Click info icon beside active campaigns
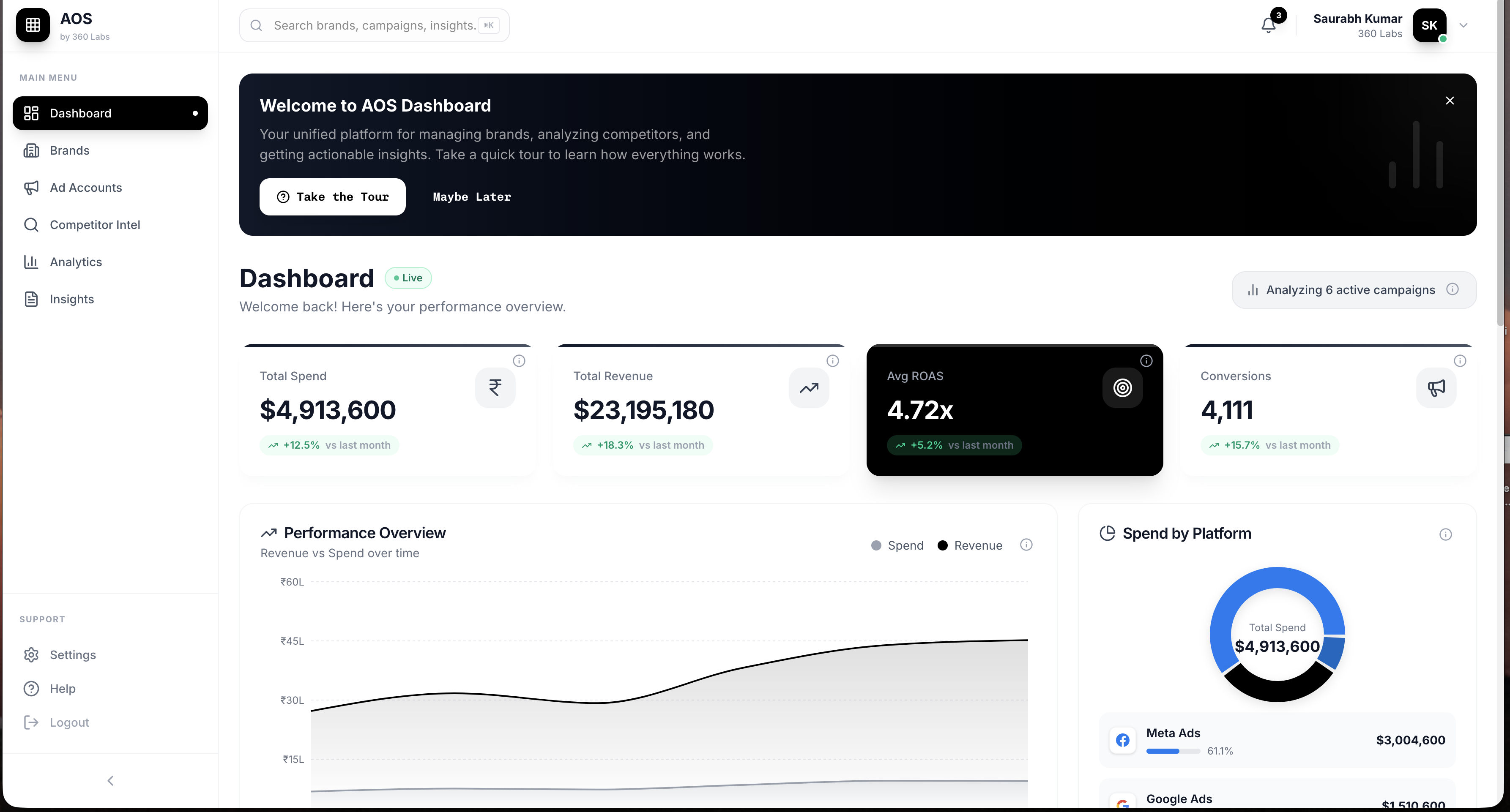The image size is (1510, 812). tap(1453, 289)
